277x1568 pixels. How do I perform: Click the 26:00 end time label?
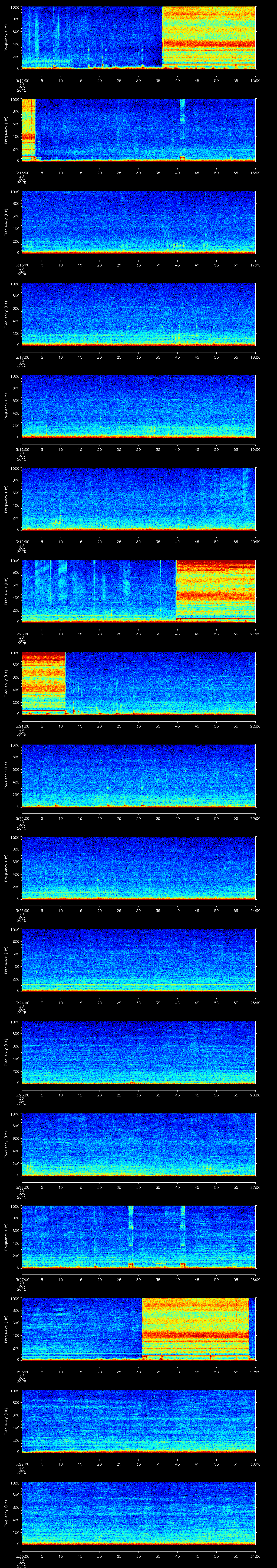(255, 1095)
